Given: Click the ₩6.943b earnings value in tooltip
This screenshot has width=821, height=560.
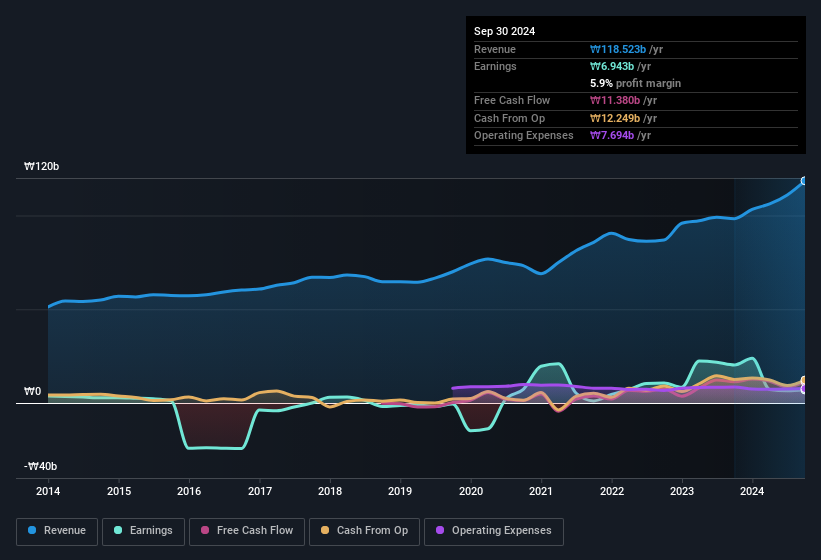Looking at the screenshot, I should click(622, 66).
